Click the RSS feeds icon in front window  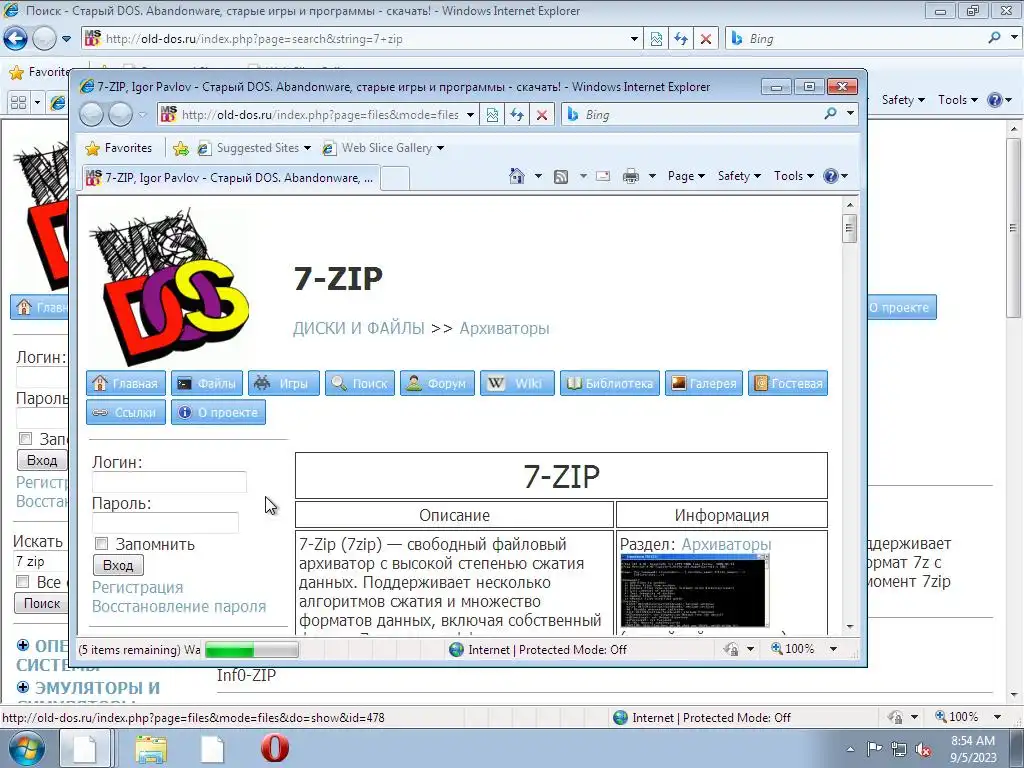[560, 176]
